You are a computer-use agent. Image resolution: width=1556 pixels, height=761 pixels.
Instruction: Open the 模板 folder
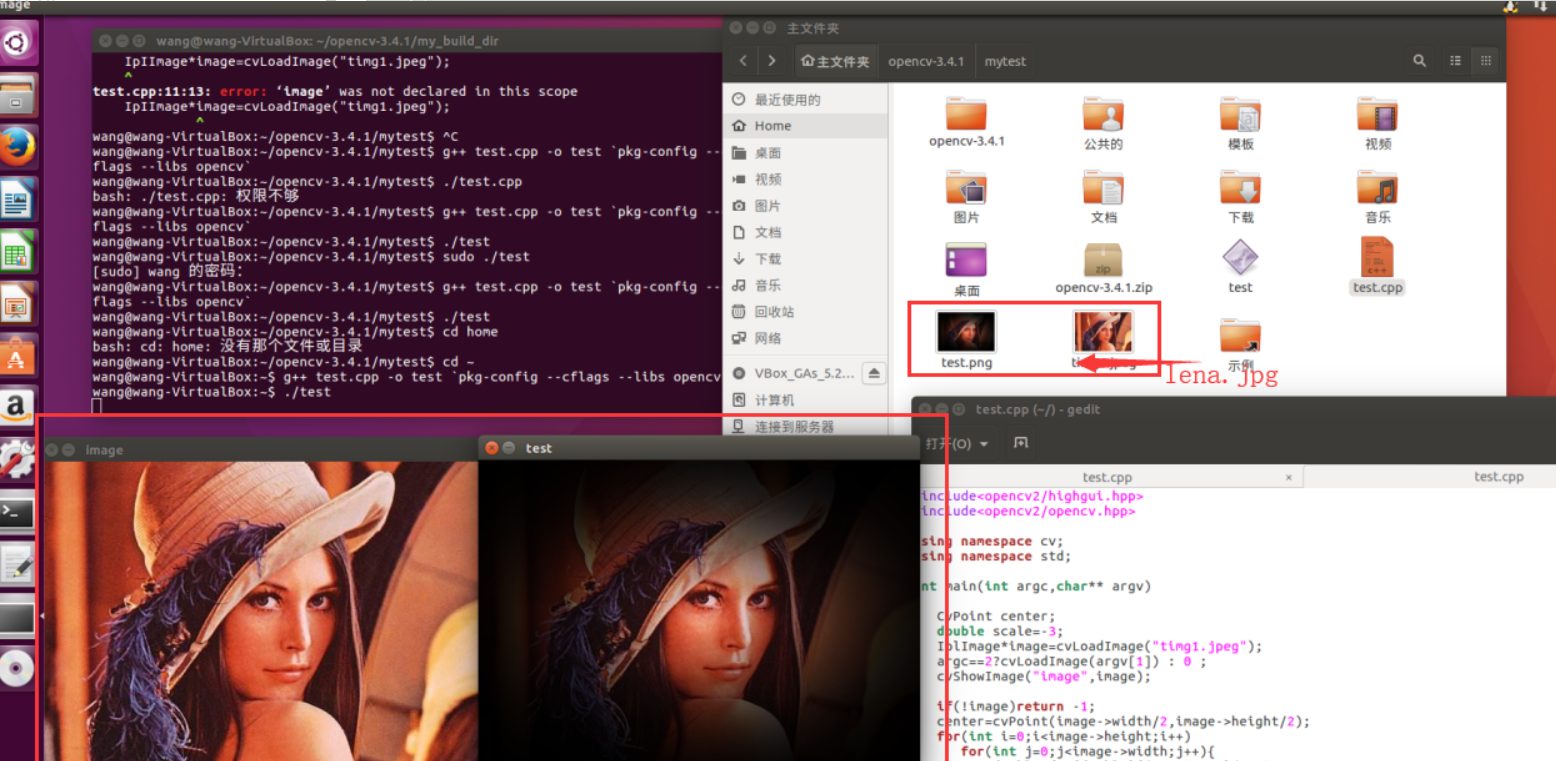1240,123
